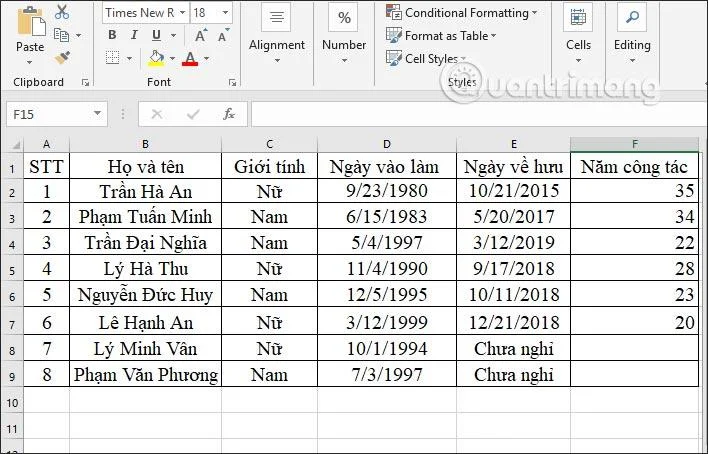Select the Format Painter brush
The height and width of the screenshot is (454, 708).
tap(62, 58)
